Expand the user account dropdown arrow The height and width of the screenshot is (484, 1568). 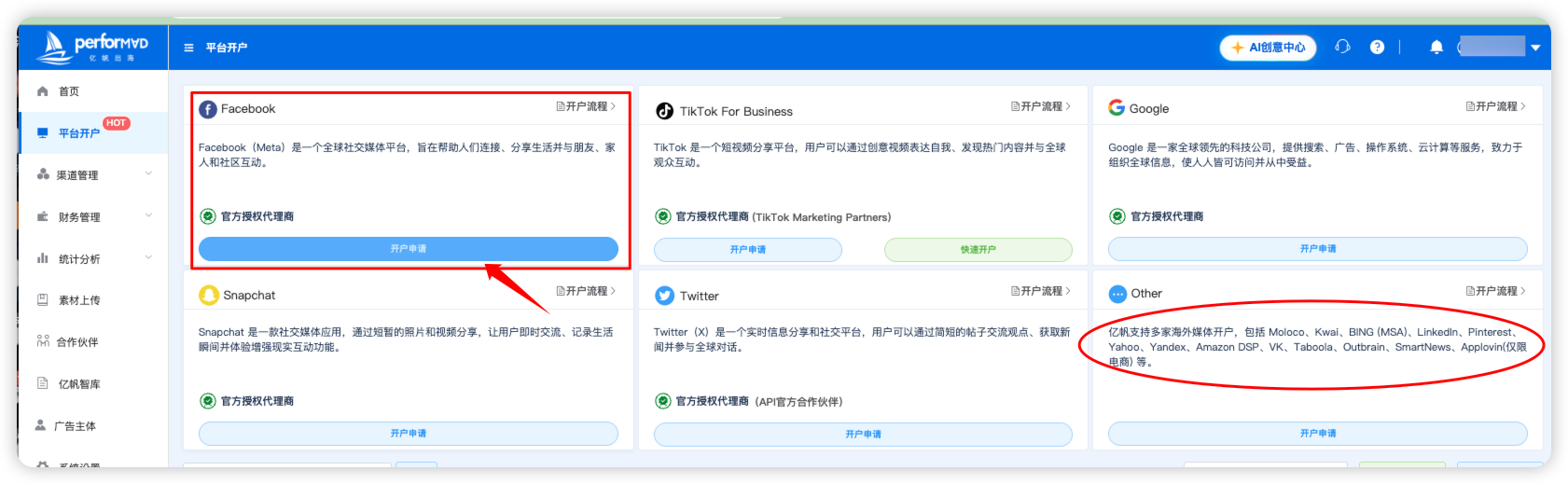coord(1534,48)
